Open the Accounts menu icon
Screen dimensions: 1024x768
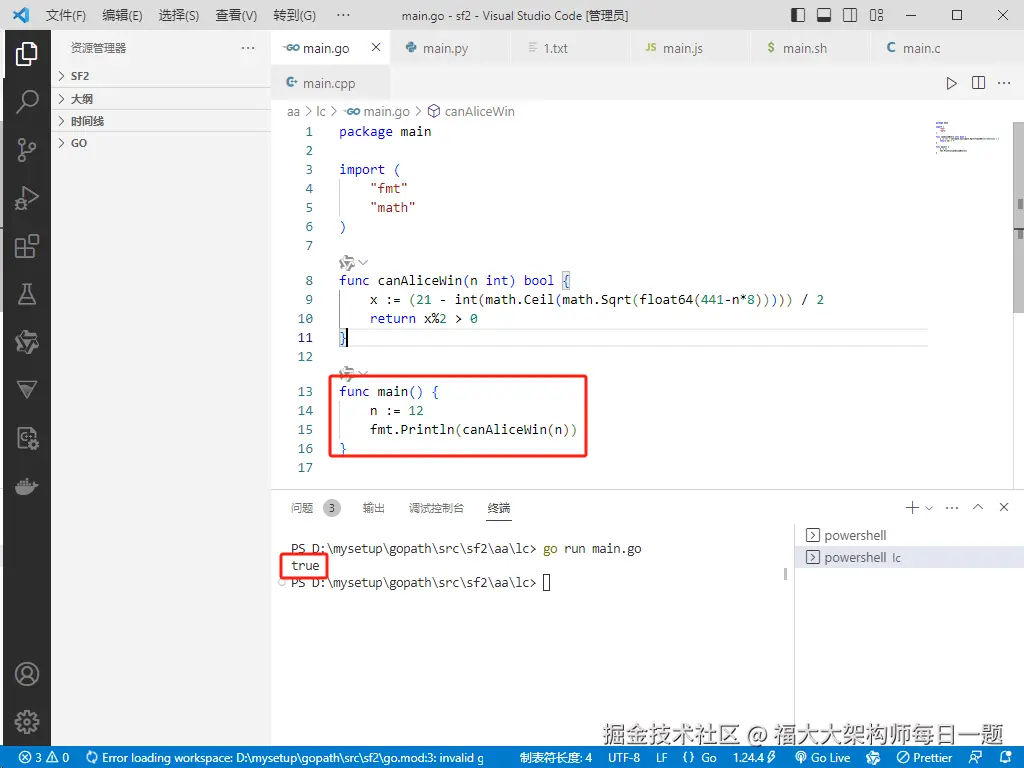(x=27, y=674)
